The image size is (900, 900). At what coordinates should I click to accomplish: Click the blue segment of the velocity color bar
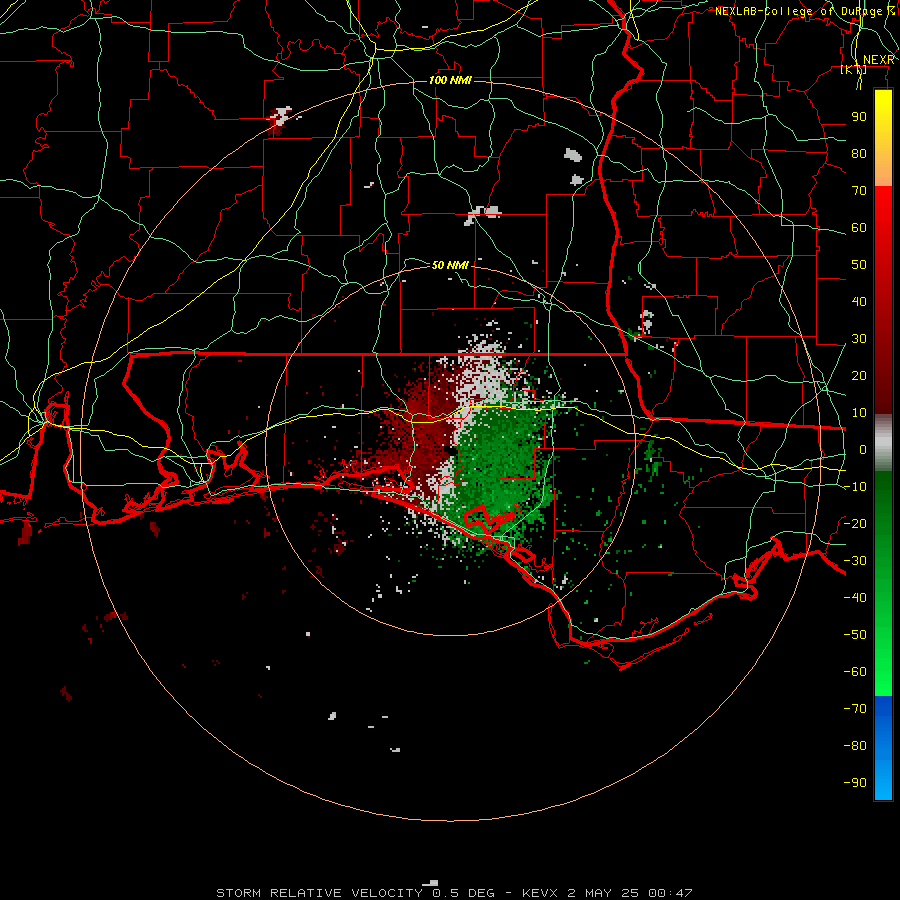tap(883, 747)
